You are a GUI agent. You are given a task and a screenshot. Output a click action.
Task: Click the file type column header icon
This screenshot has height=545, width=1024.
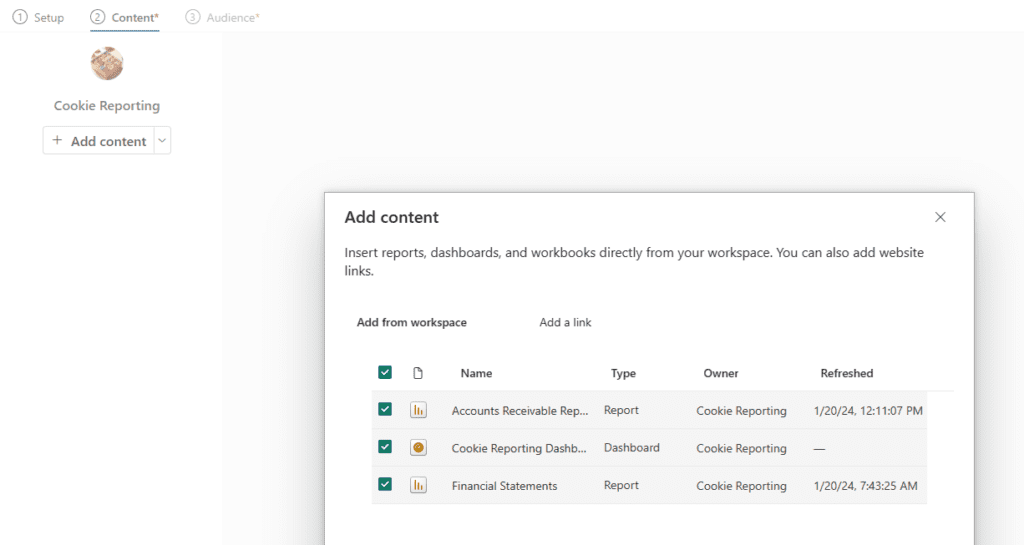[x=418, y=373]
